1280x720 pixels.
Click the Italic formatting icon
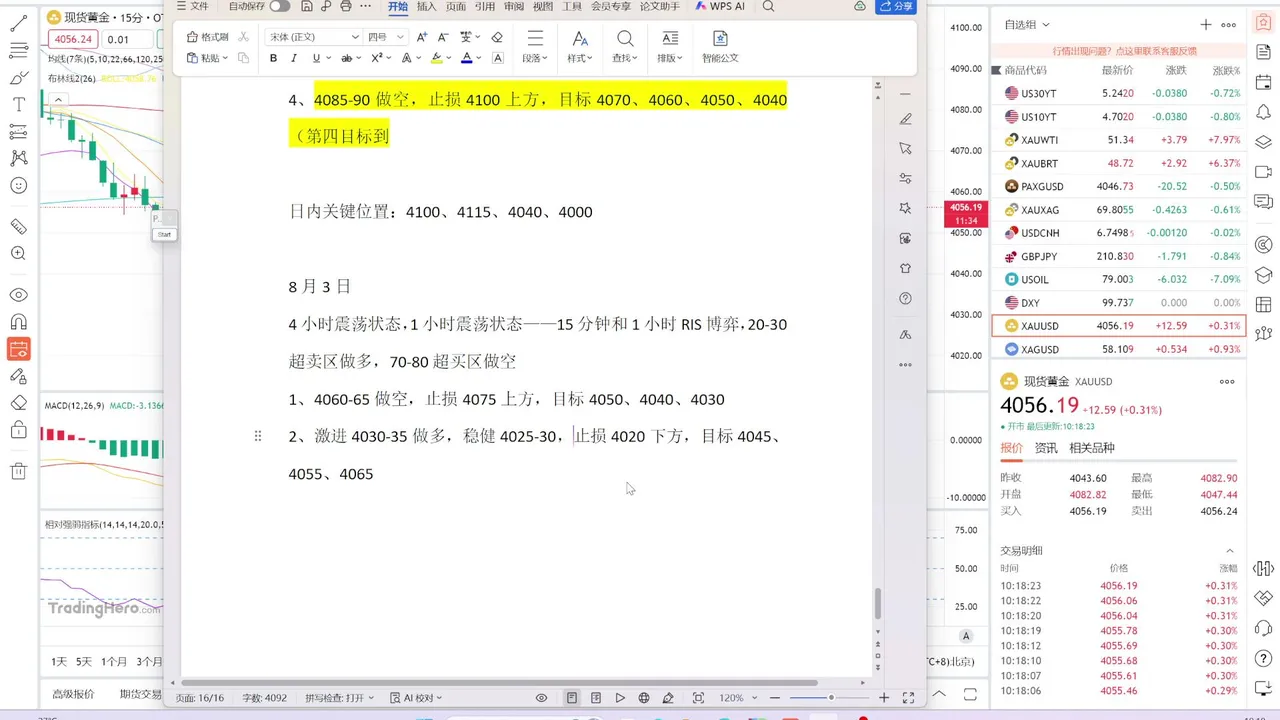[293, 58]
